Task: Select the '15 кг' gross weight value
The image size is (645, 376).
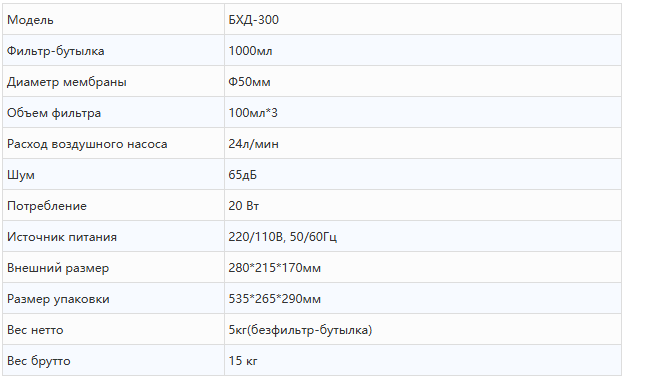Action: coord(243,361)
